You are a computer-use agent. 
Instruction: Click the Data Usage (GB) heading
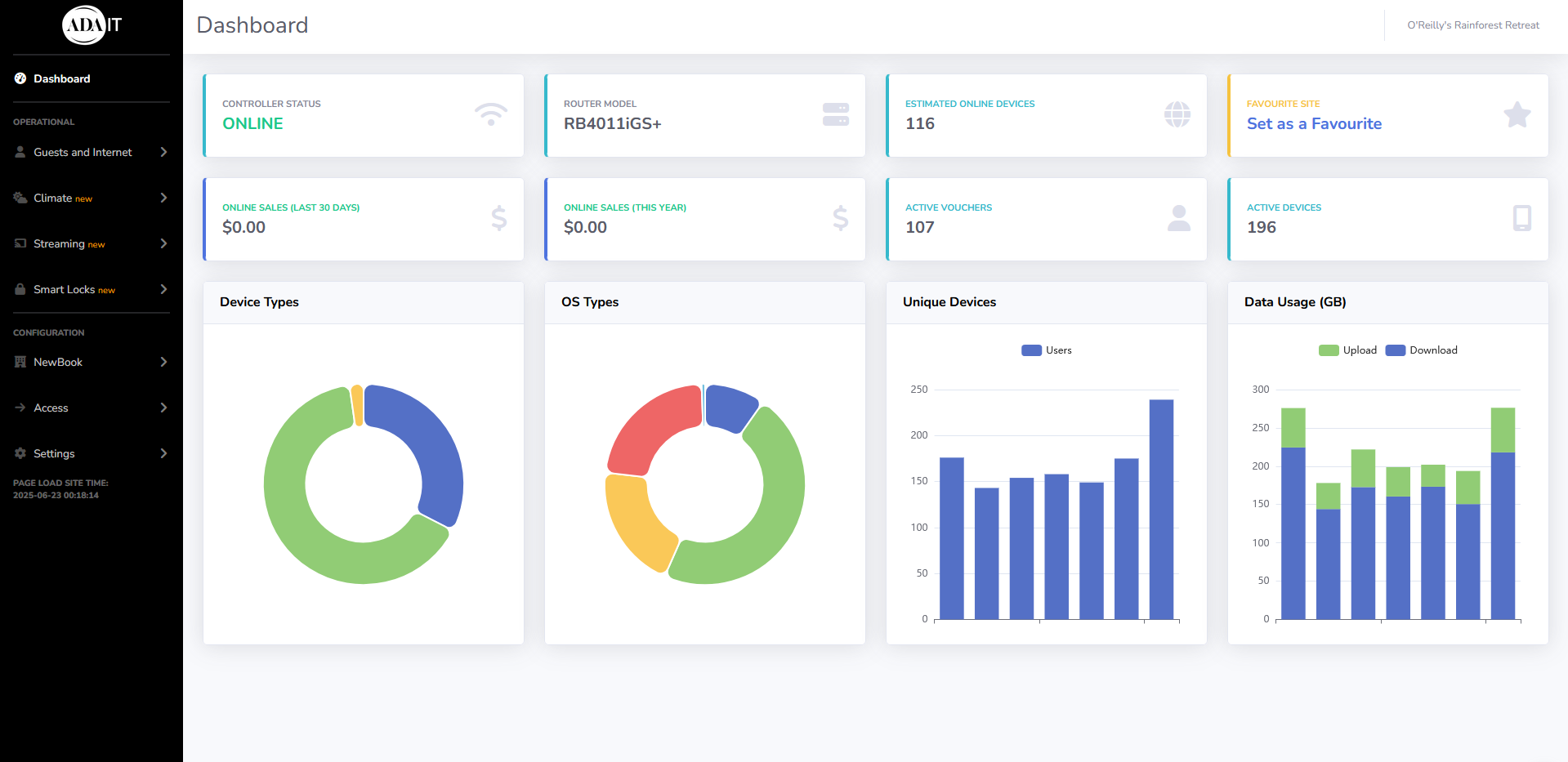pos(1295,302)
